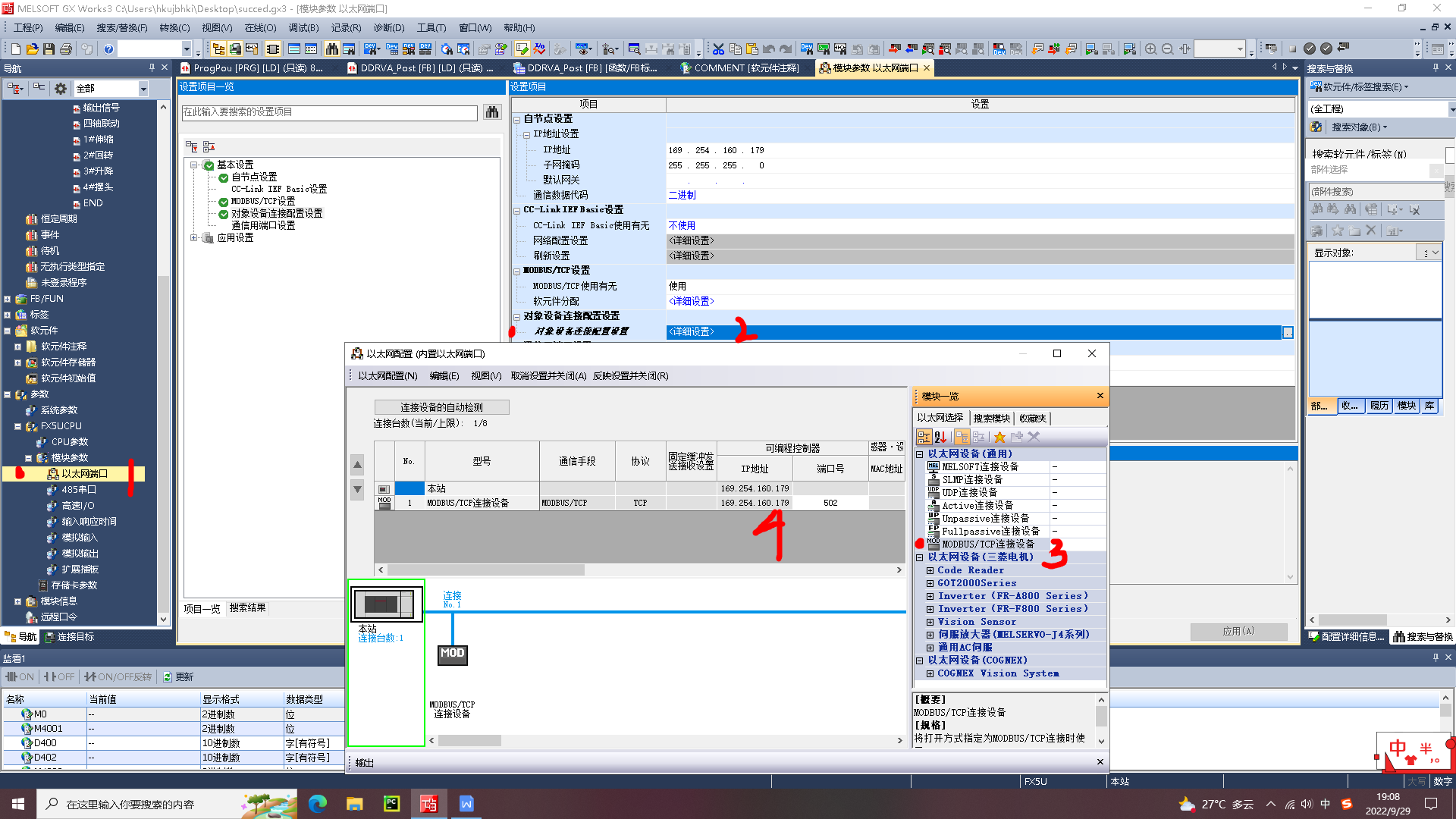Click 更新 button in Watch 1 panel
Image resolution: width=1456 pixels, height=819 pixels.
[179, 677]
